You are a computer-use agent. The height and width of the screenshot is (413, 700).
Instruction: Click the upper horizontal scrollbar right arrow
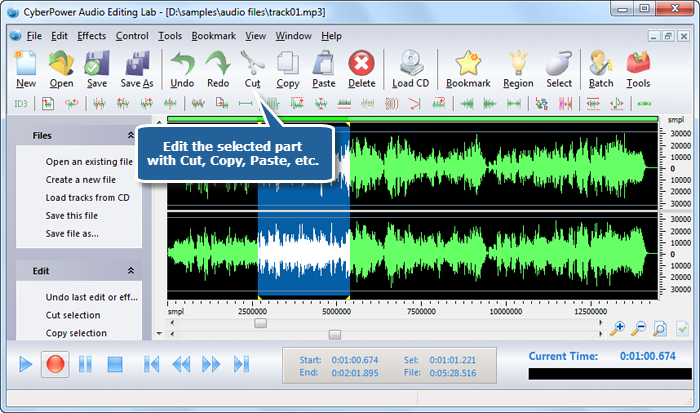600,323
